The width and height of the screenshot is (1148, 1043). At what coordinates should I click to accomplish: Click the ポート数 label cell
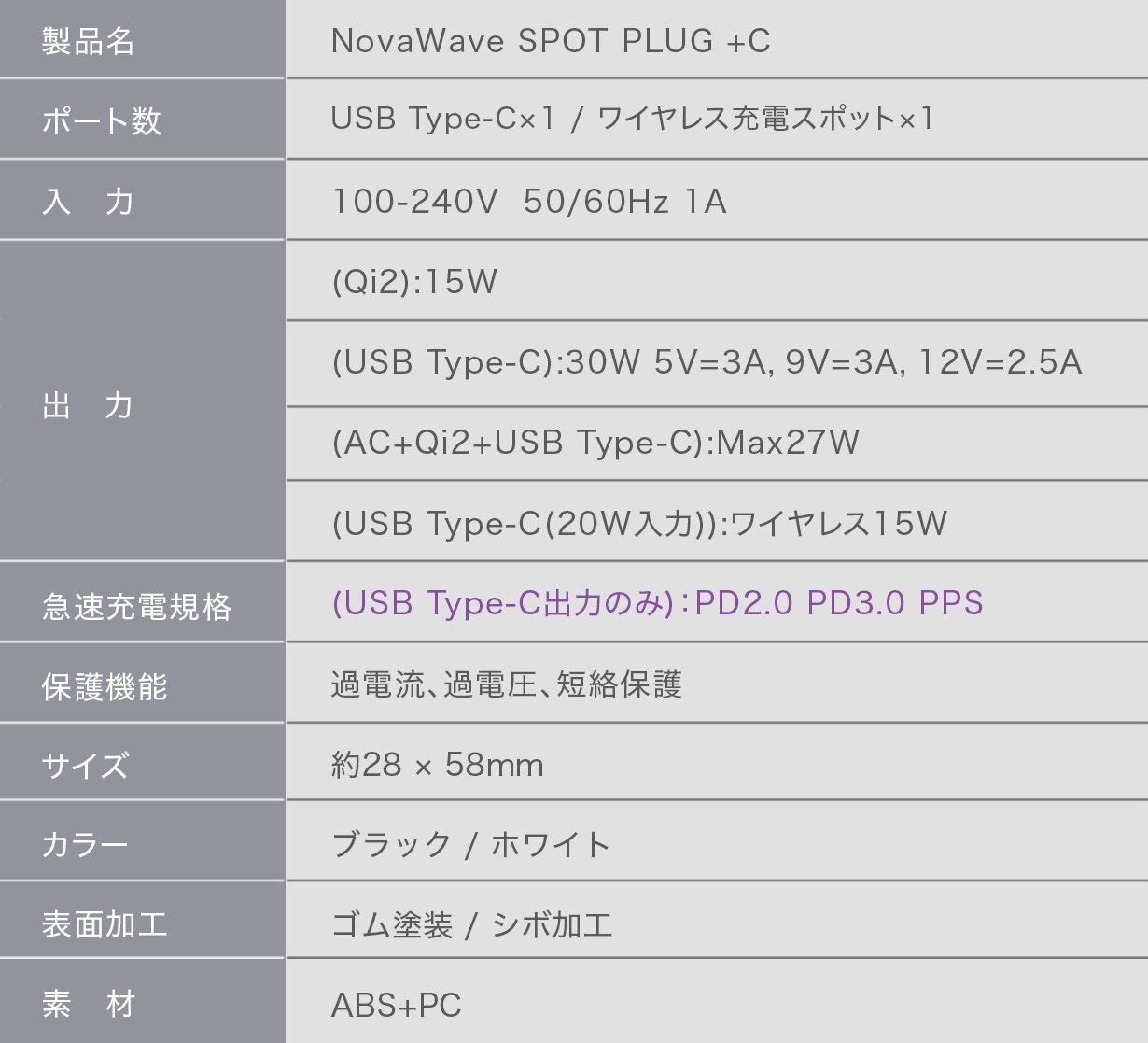tap(142, 120)
